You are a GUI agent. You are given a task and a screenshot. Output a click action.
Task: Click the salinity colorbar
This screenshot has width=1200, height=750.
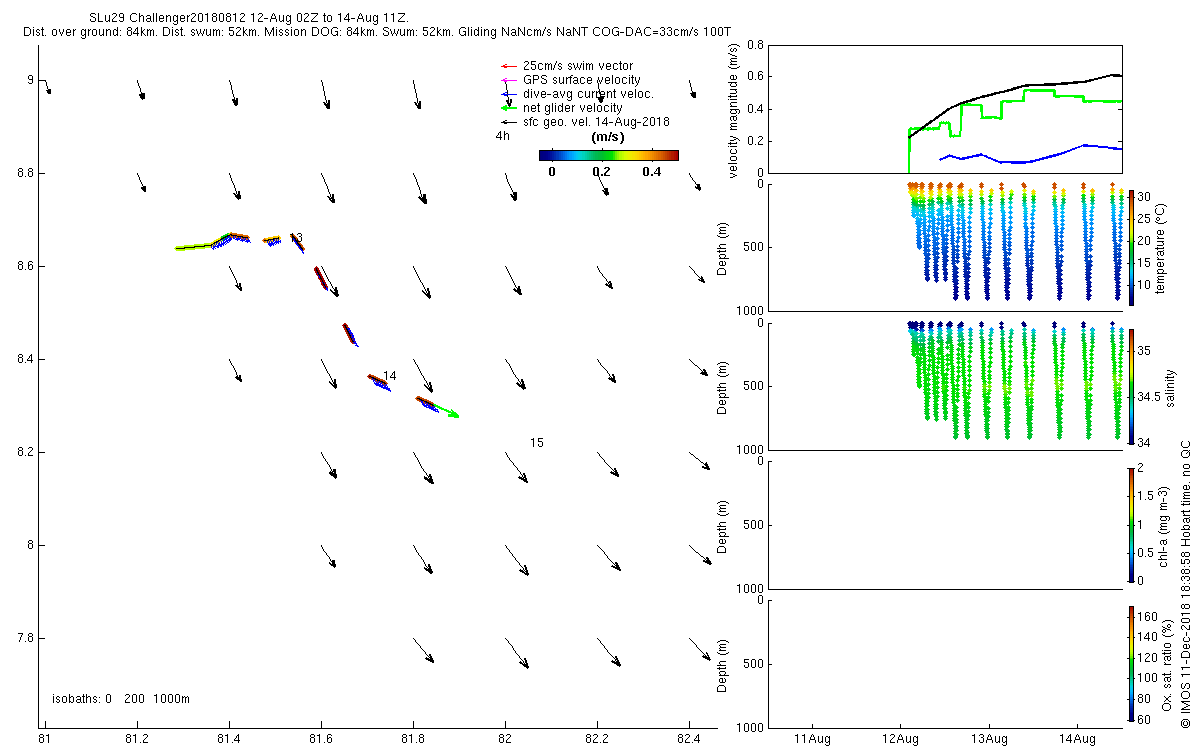pyautogui.click(x=1131, y=385)
